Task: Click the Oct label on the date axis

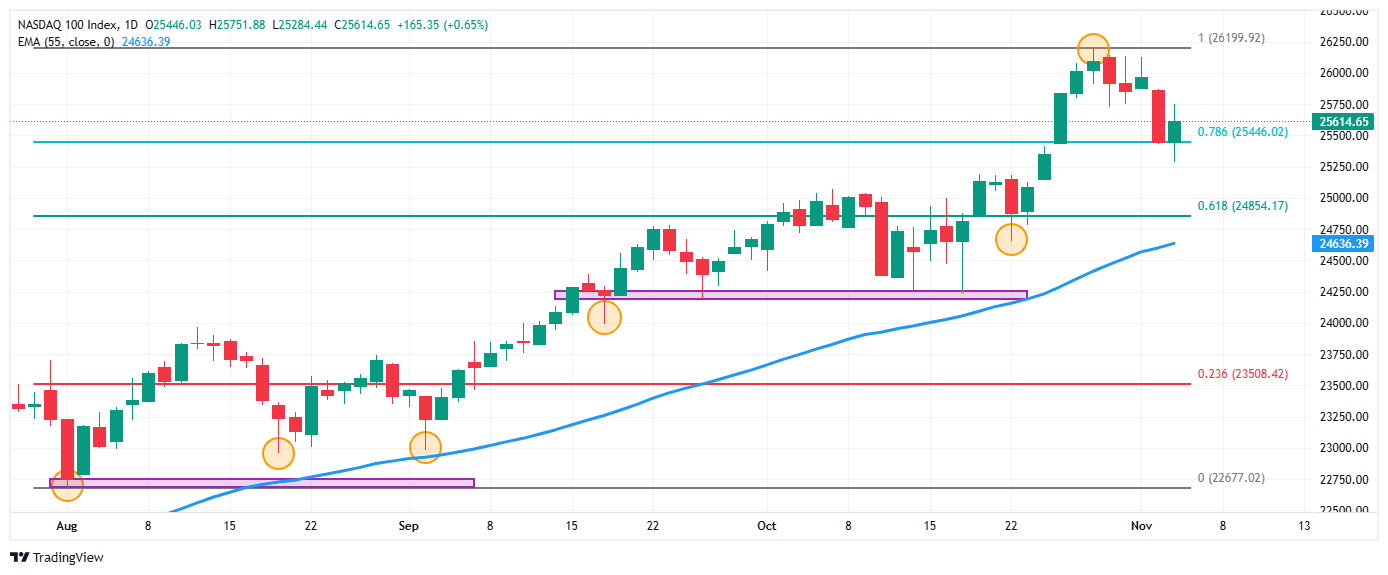Action: coord(767,525)
